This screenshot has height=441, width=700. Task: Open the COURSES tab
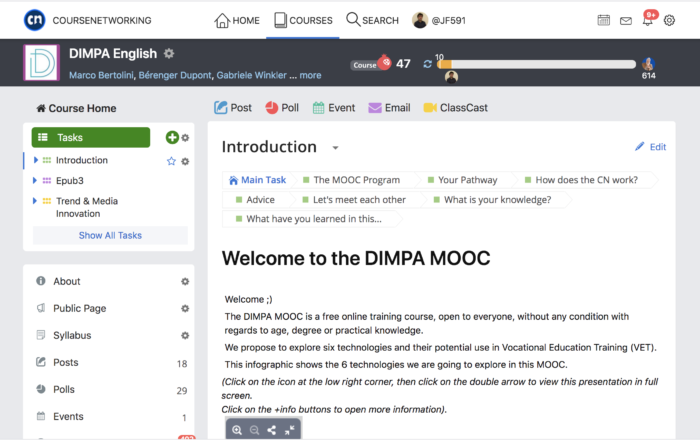coord(303,21)
